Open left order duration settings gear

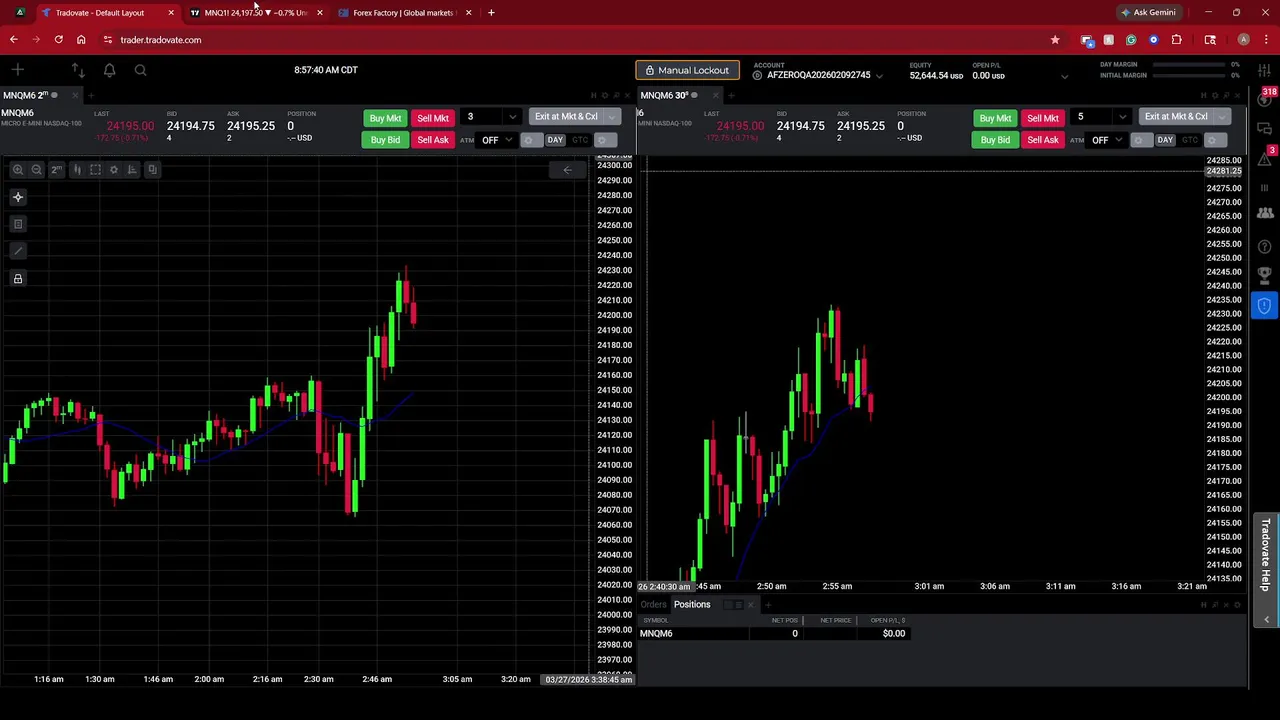point(604,140)
